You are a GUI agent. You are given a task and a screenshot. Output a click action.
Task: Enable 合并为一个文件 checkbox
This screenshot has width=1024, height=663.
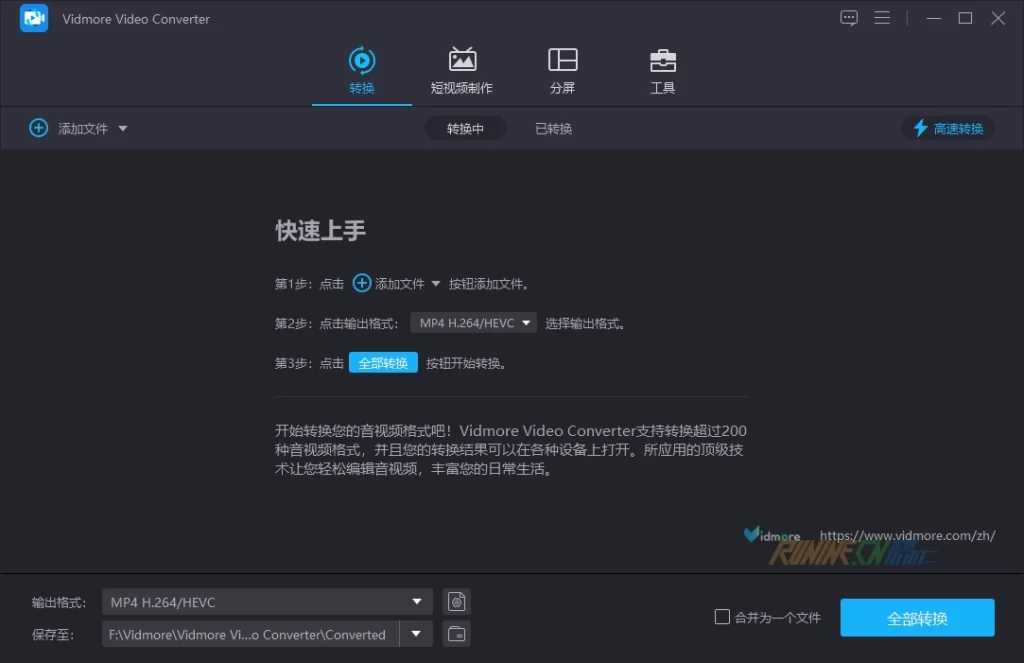pos(722,617)
